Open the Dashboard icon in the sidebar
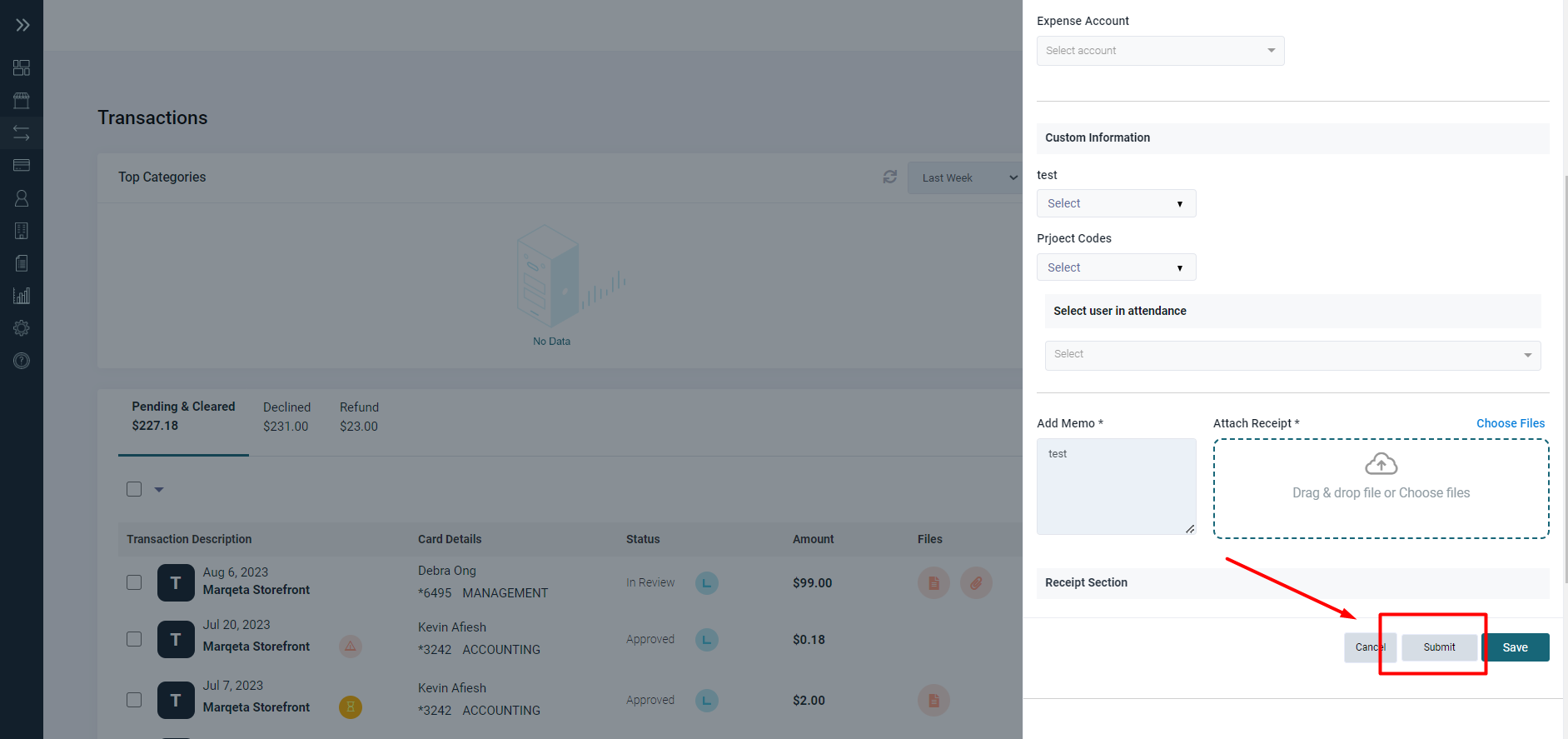Viewport: 1568px width, 739px height. (22, 67)
